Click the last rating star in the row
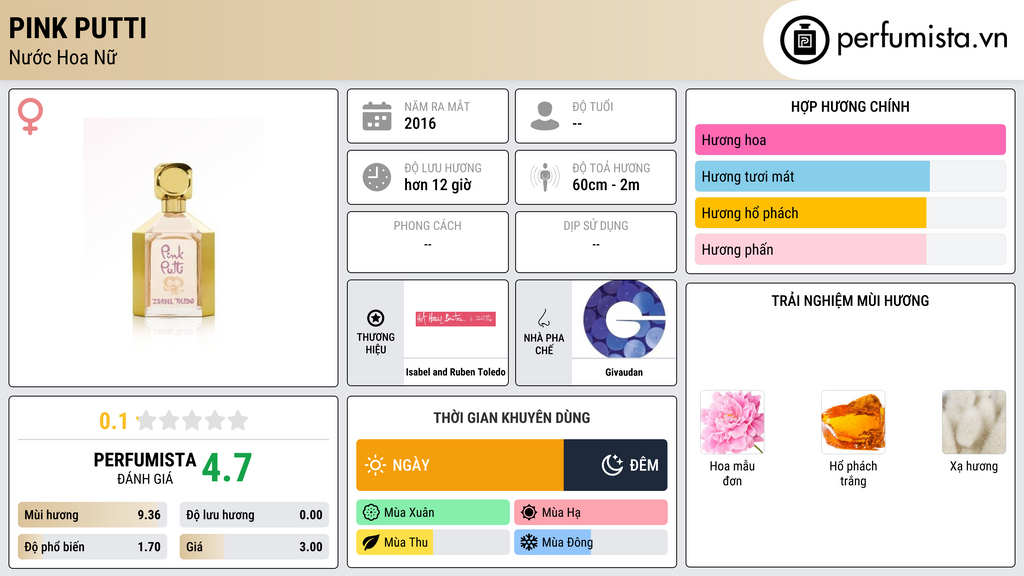This screenshot has height=576, width=1024. (x=238, y=420)
